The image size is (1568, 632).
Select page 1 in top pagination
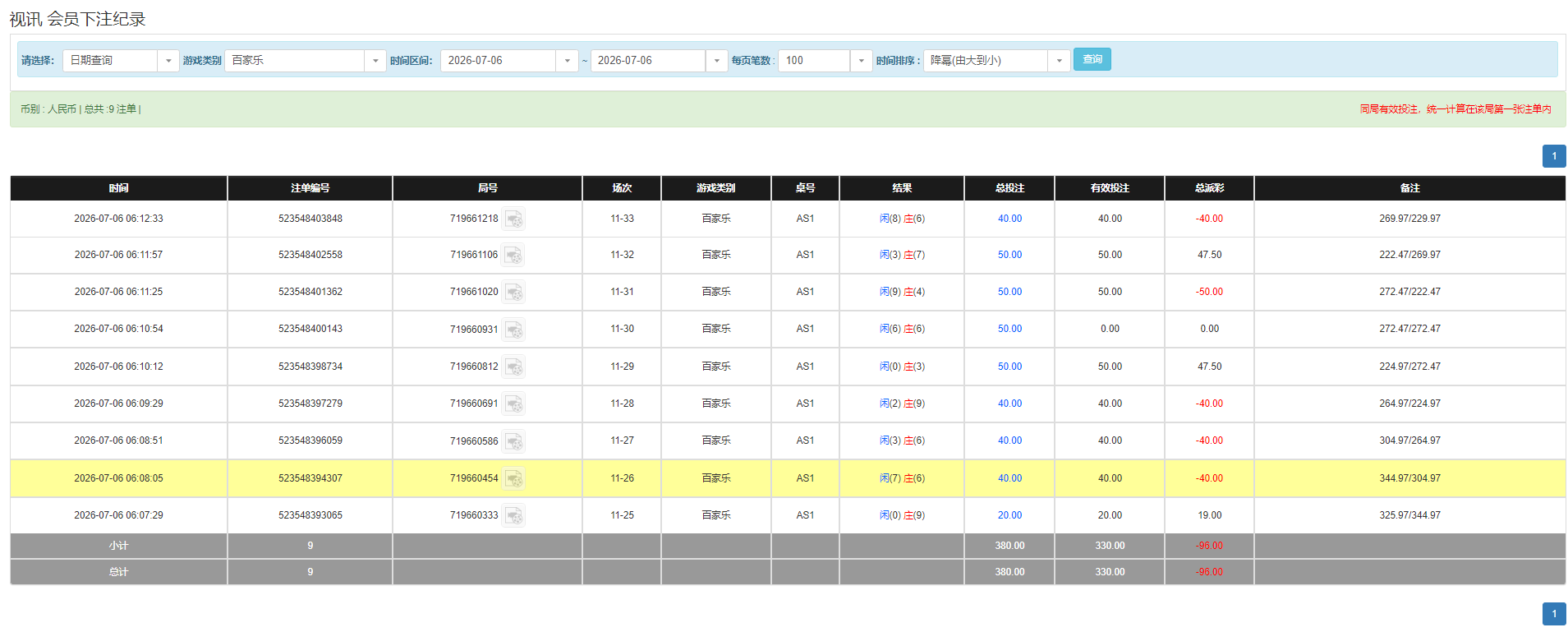click(1554, 156)
